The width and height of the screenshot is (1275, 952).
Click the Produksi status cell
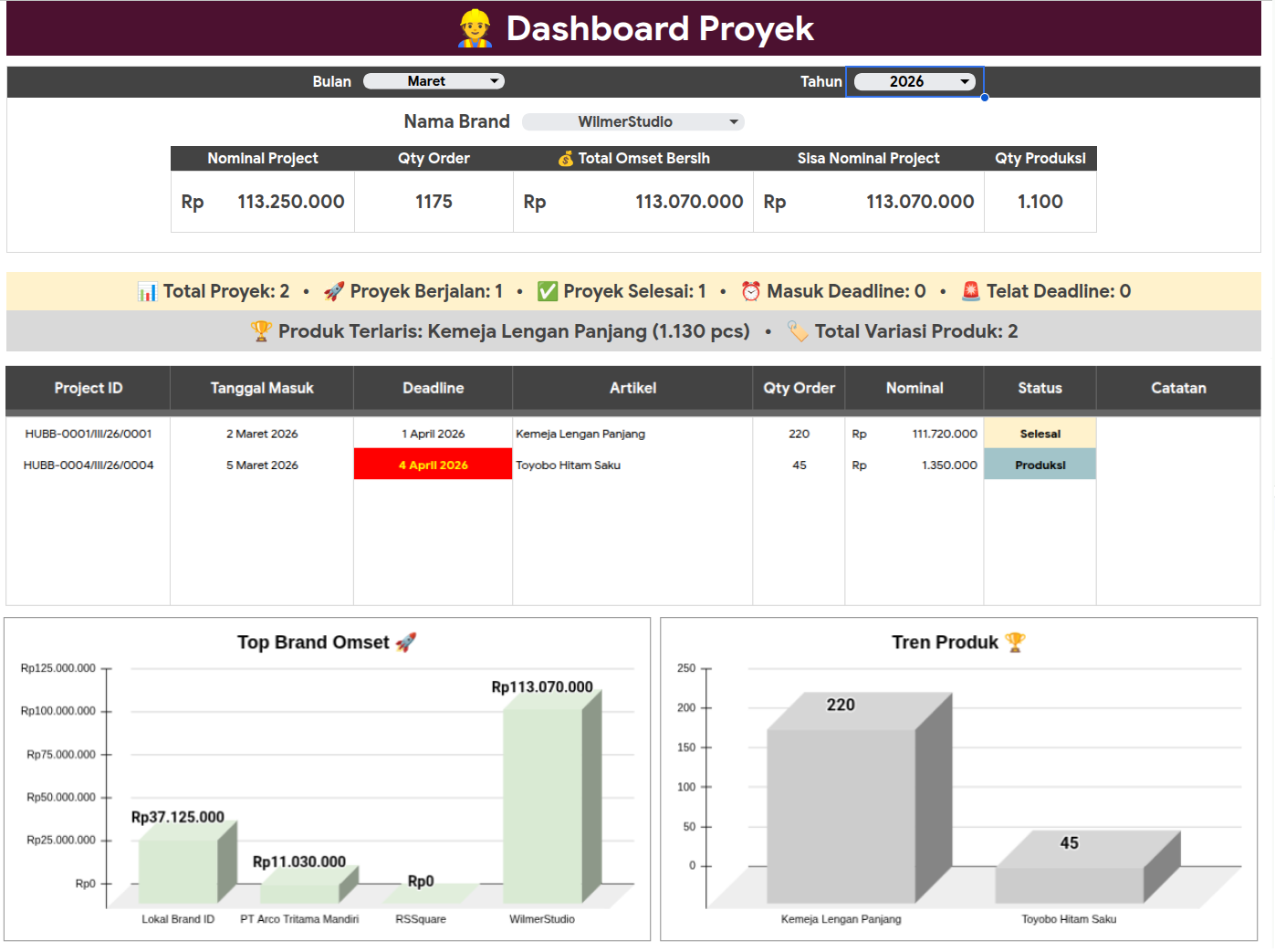click(x=1040, y=465)
